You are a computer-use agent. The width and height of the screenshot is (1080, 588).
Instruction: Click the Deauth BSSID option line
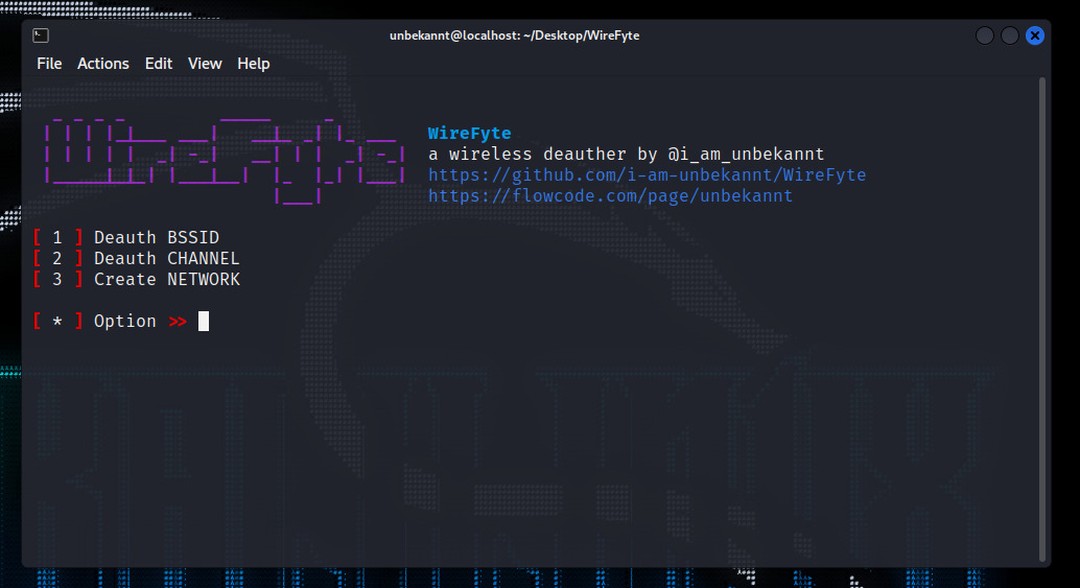click(126, 238)
